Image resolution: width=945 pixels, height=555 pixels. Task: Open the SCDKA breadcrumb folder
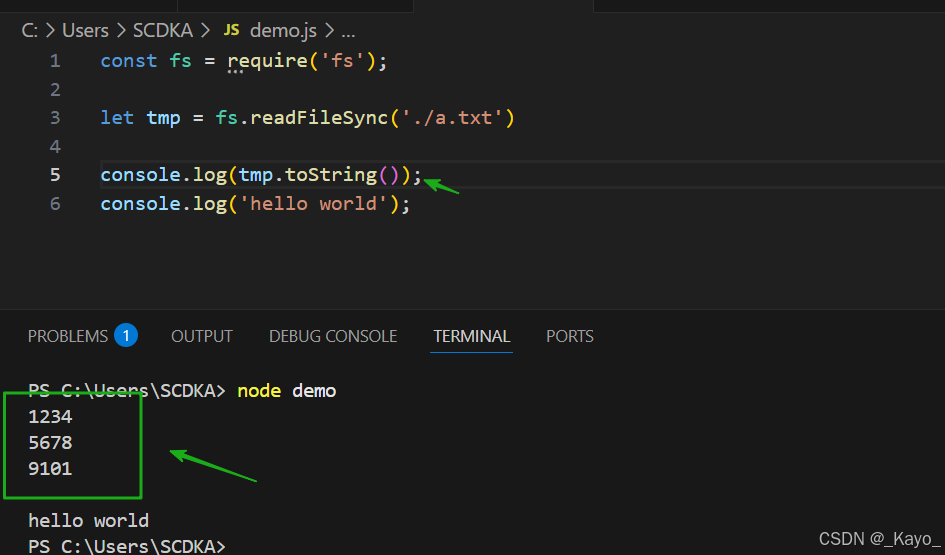[163, 30]
